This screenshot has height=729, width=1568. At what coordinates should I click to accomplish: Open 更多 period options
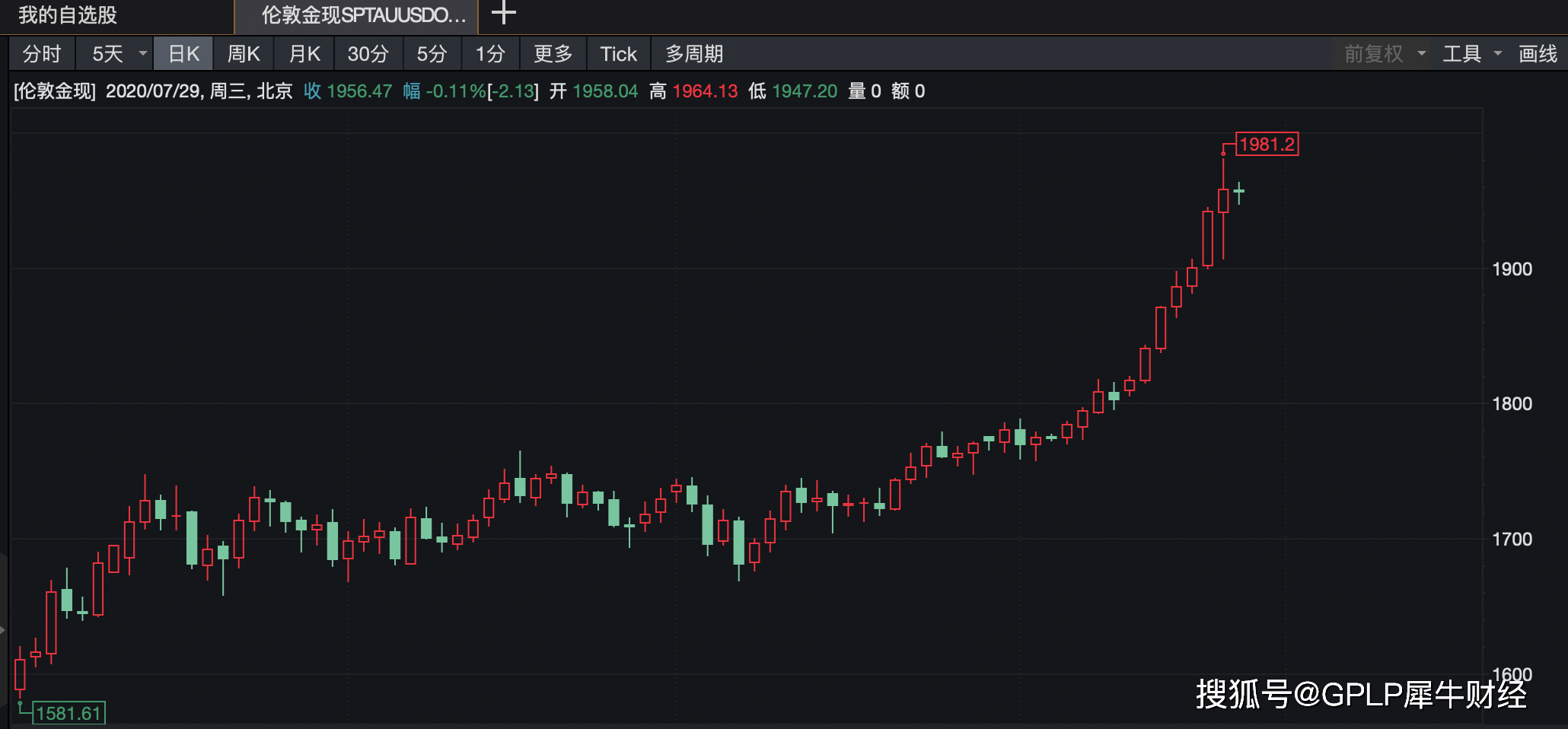click(553, 54)
